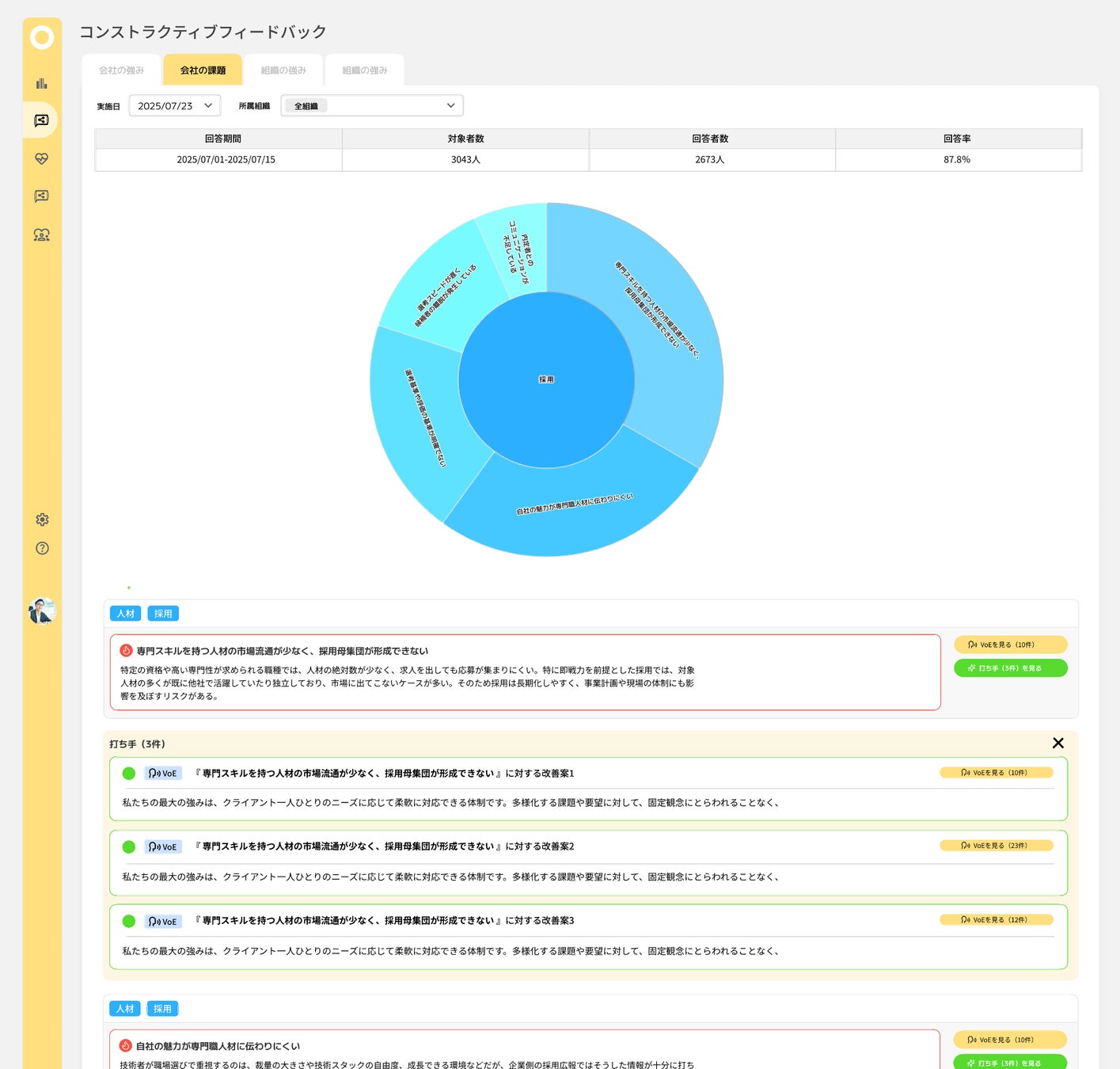Open the user profile avatar

click(42, 611)
